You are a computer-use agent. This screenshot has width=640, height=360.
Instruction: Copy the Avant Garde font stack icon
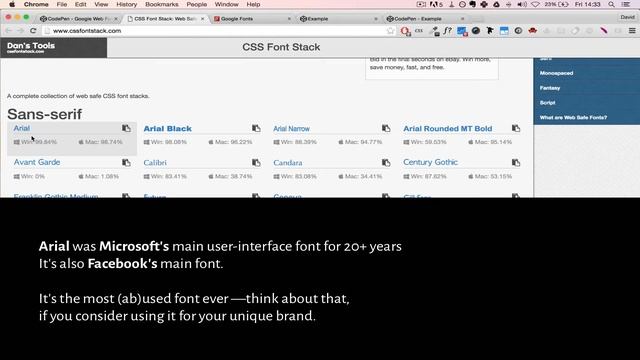126,162
